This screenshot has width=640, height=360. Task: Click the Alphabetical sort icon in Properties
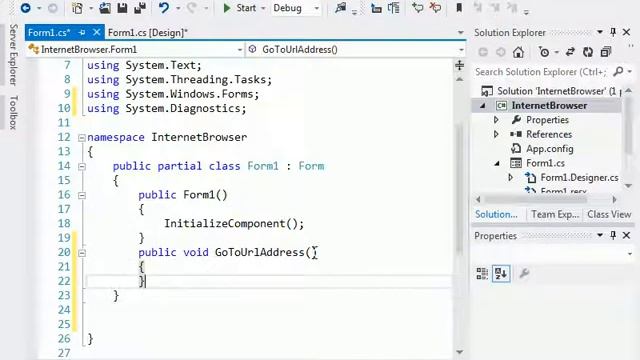[501, 273]
